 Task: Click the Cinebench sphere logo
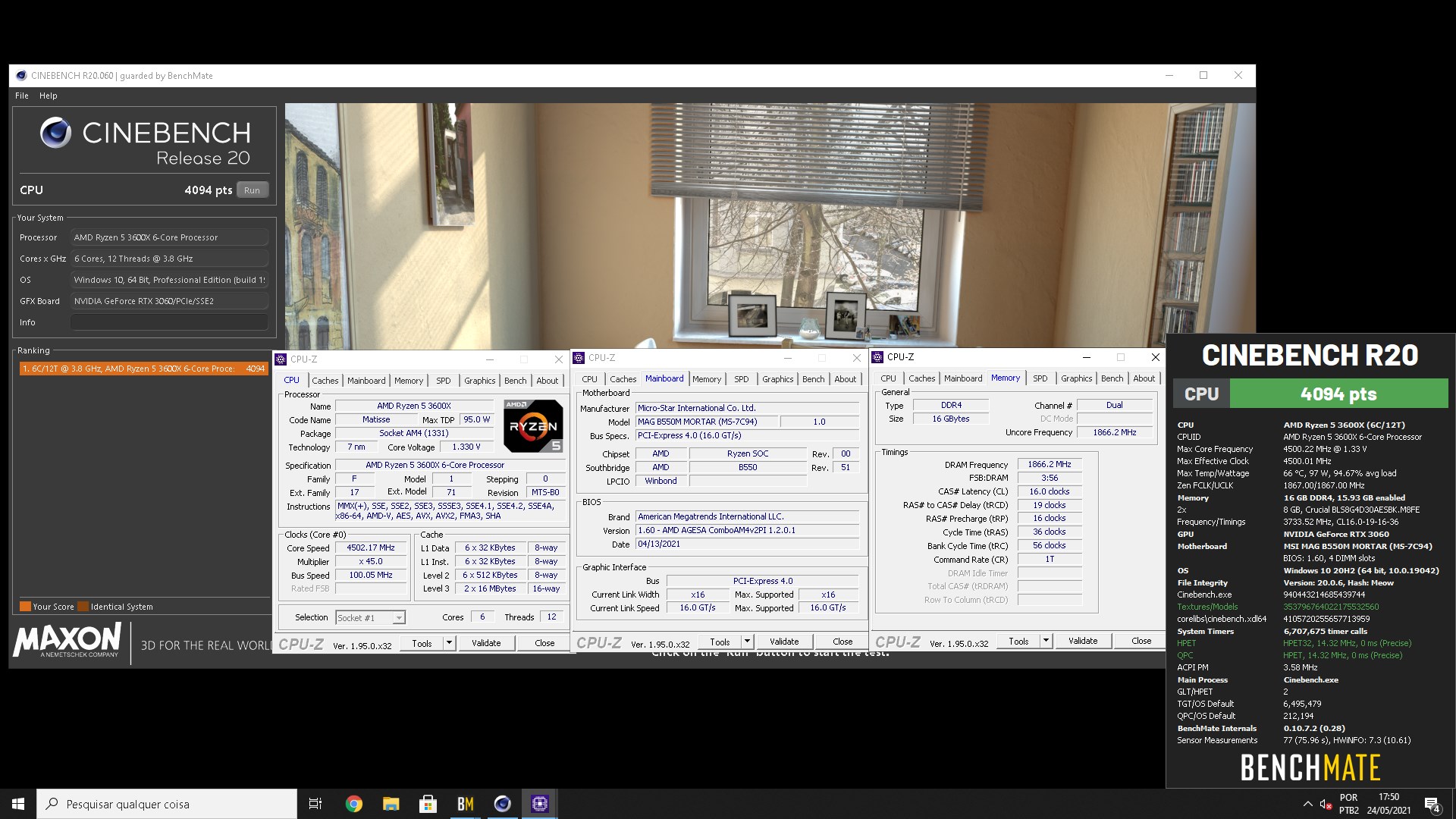(55, 133)
